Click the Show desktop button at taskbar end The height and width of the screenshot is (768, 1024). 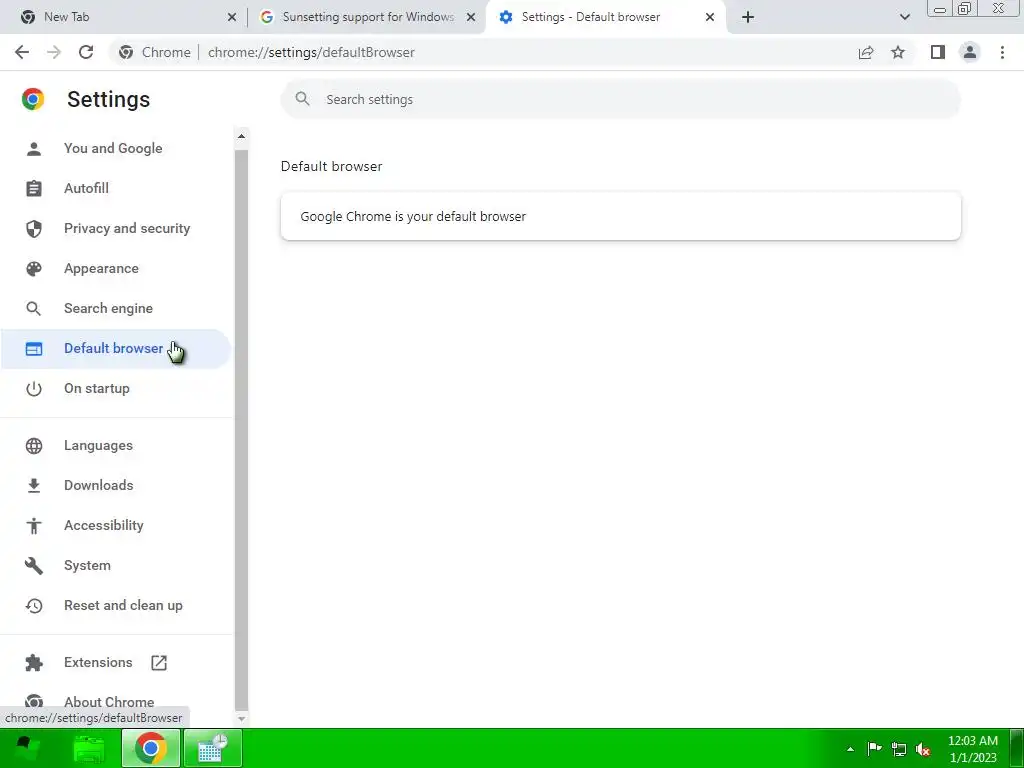click(1017, 748)
